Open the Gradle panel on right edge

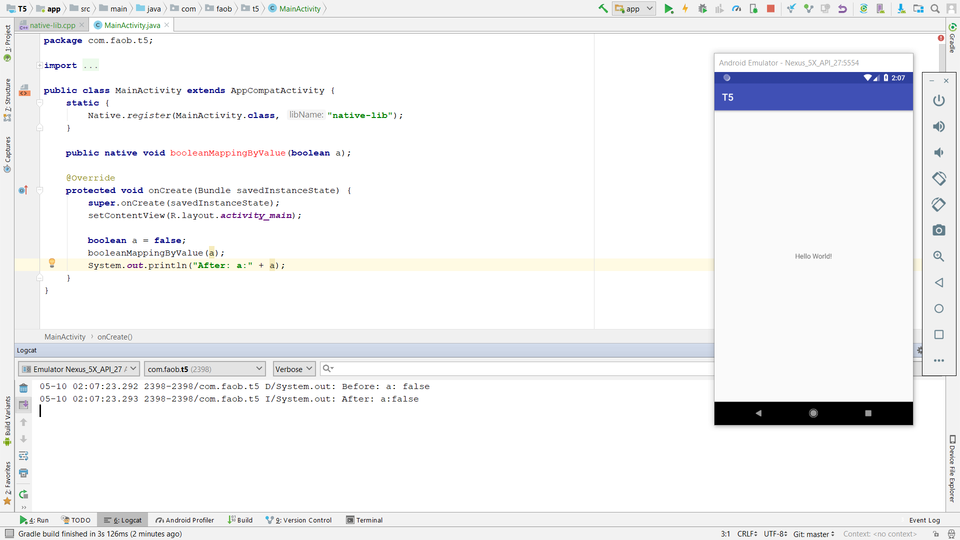[x=953, y=37]
